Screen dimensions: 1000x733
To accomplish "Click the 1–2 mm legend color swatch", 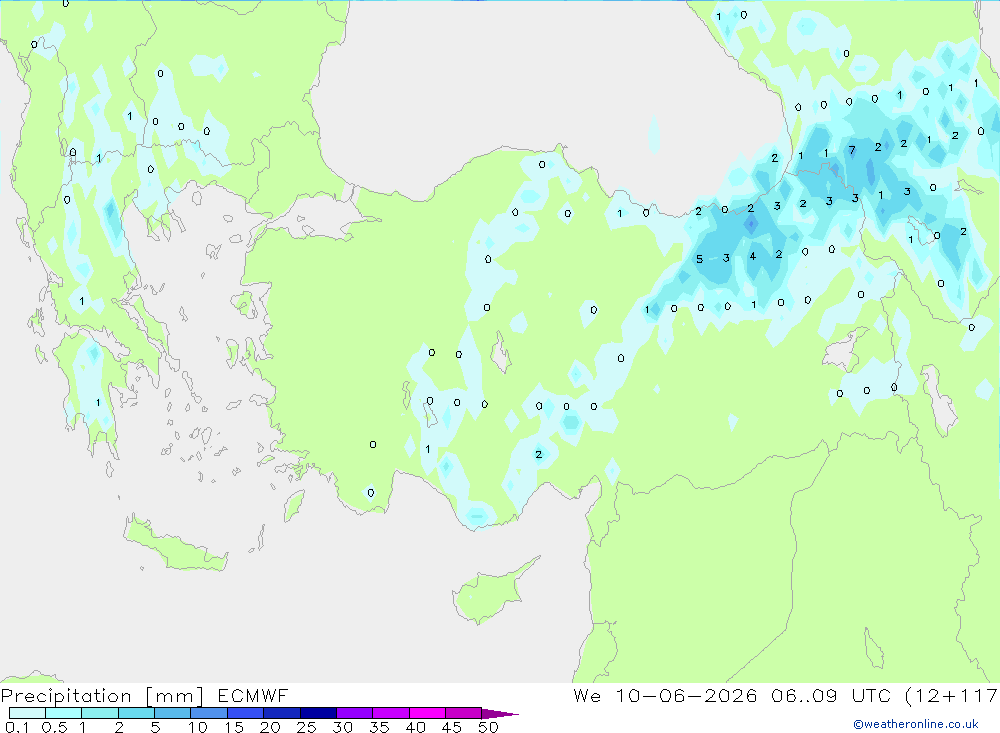I will [x=100, y=713].
